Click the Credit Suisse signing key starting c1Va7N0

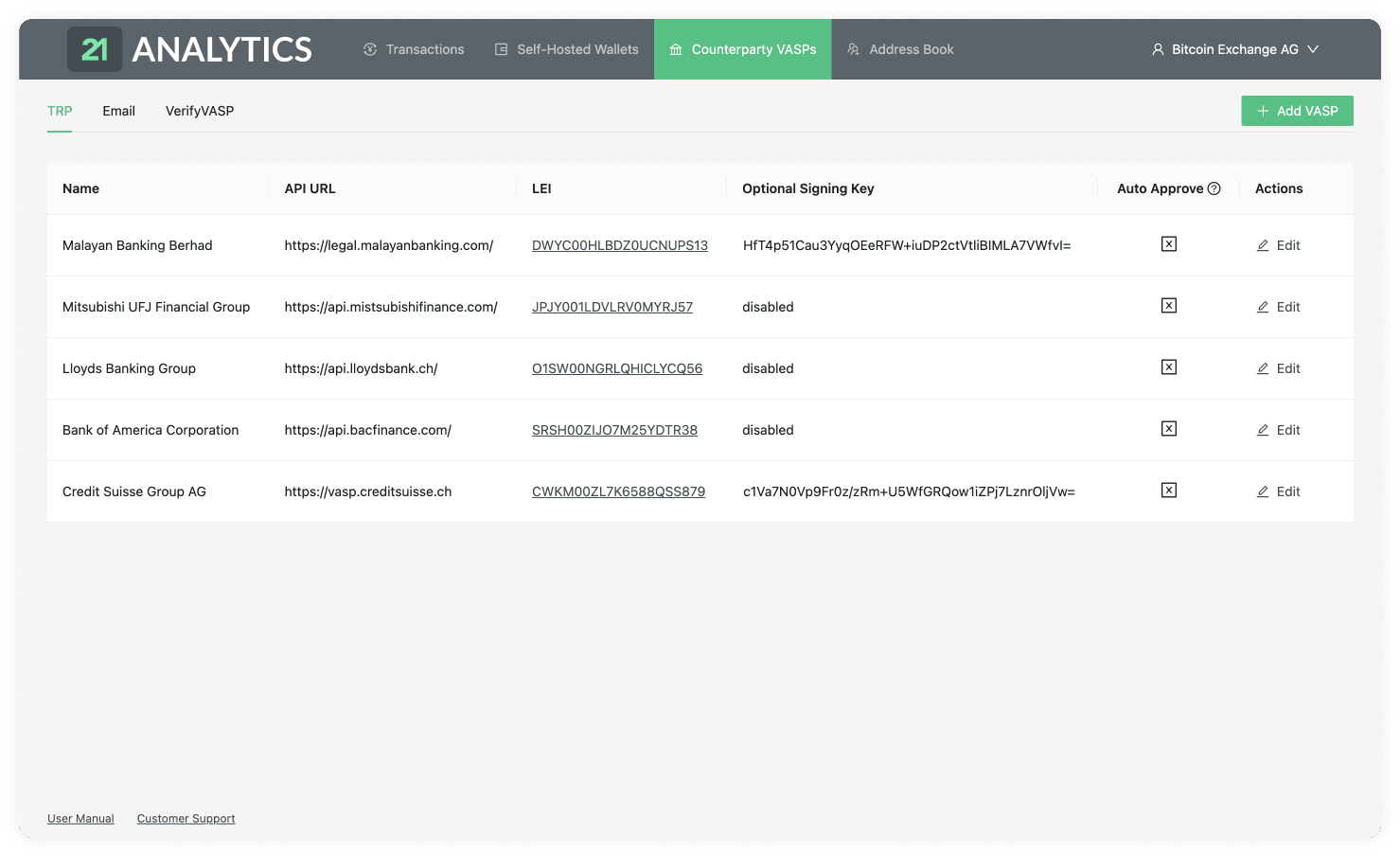[x=909, y=491]
